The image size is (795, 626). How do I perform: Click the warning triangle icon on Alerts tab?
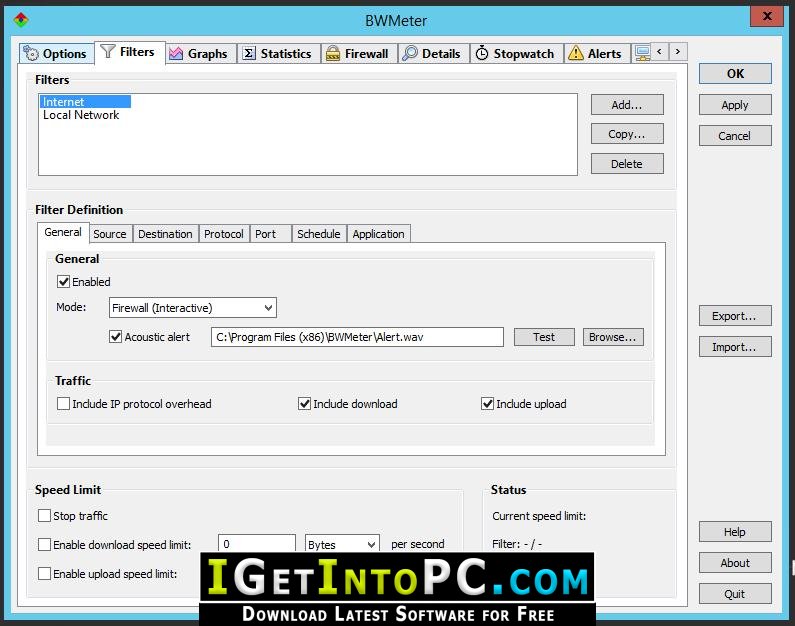575,53
